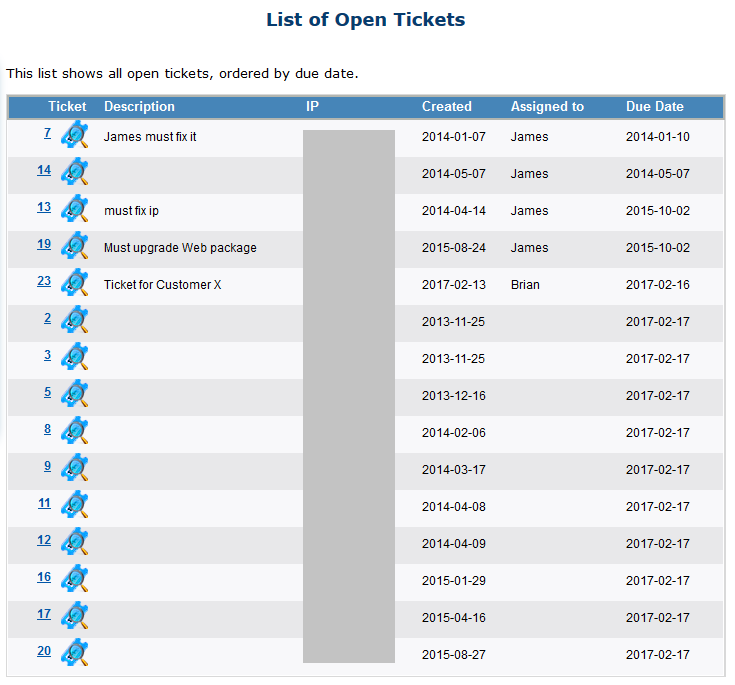
Task: Click the magnifier icon for ticket 12
Action: coord(75,542)
